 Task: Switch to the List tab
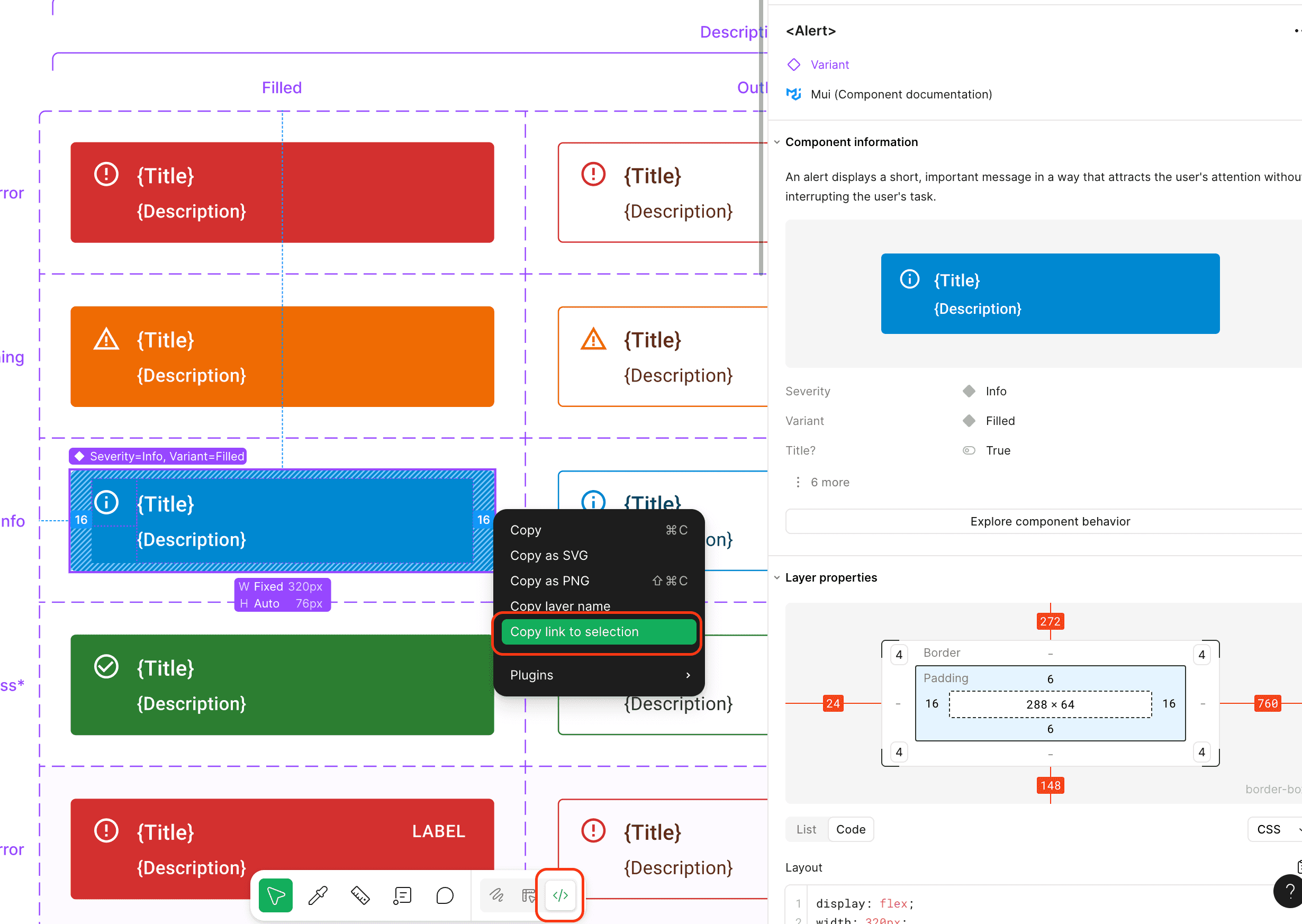tap(807, 830)
